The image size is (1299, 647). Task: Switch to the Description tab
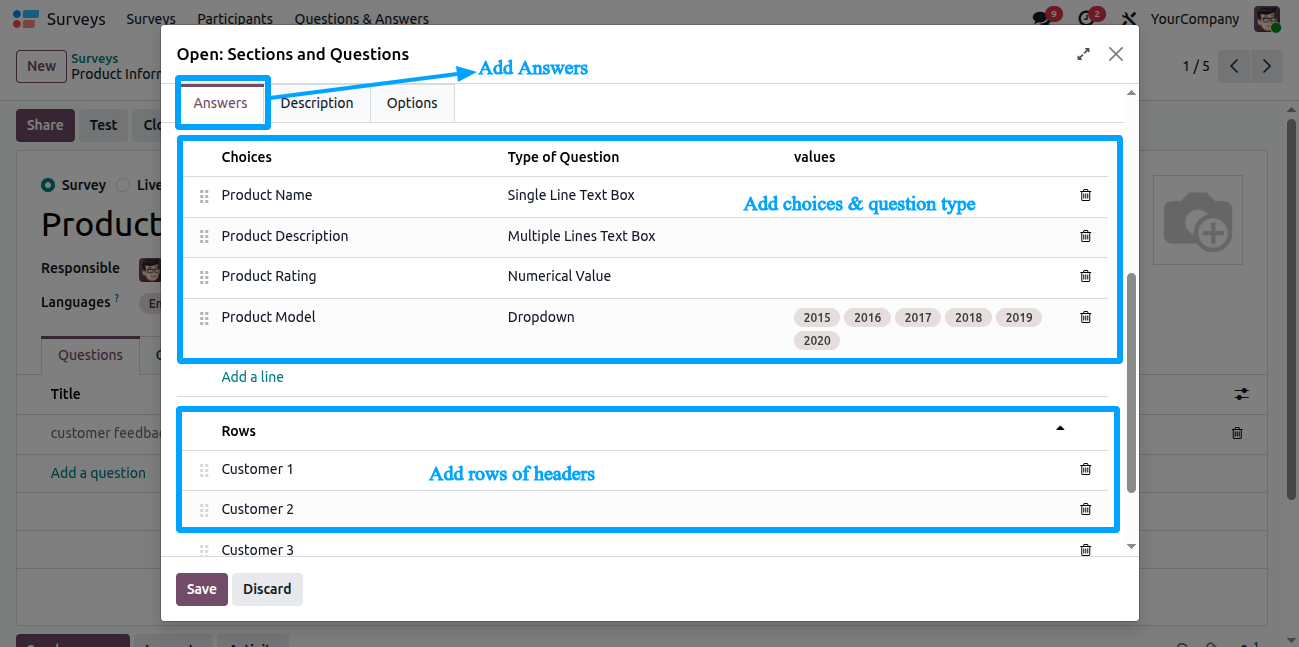pos(317,103)
